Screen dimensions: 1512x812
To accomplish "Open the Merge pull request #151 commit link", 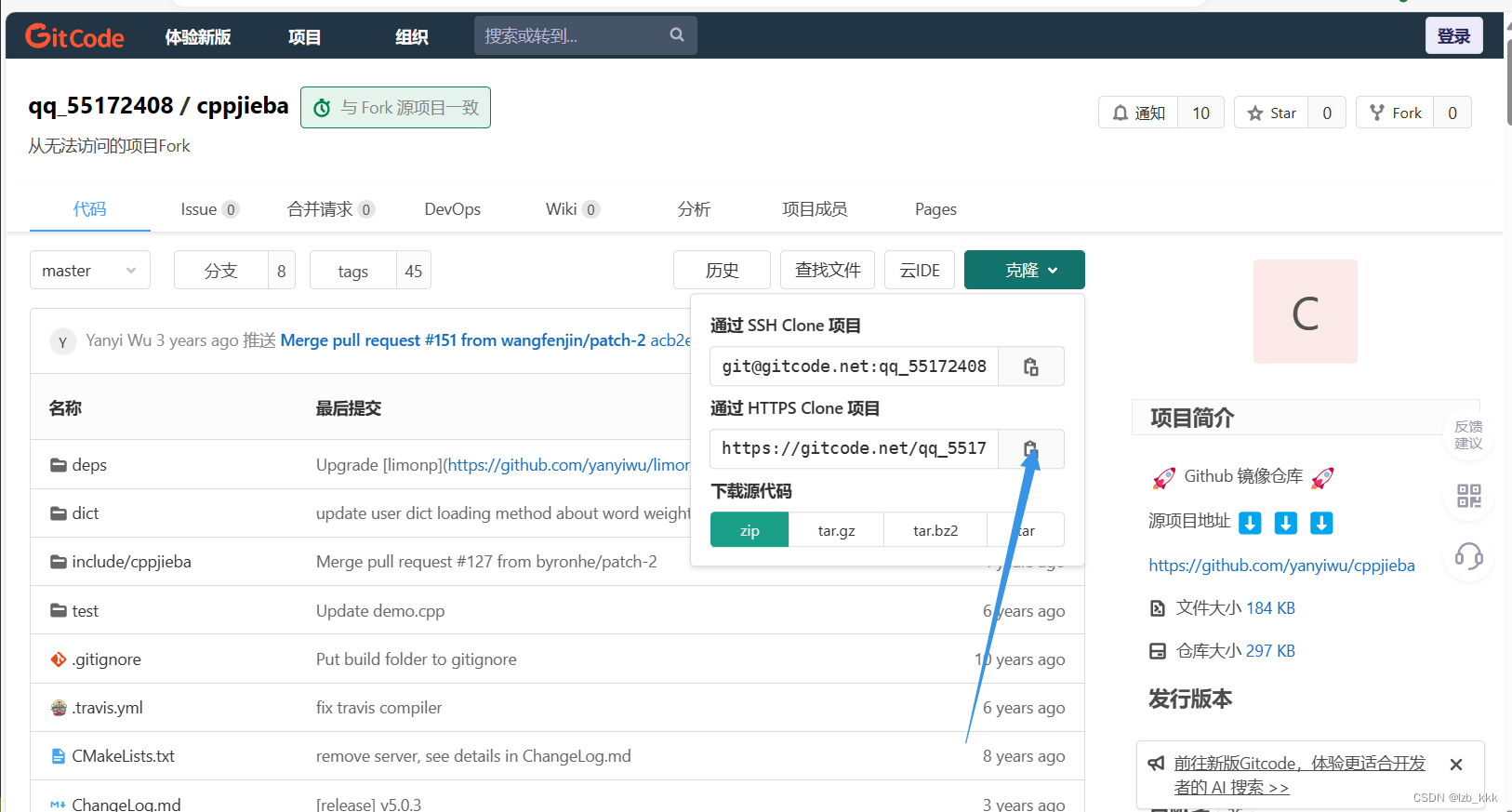I will tap(463, 340).
